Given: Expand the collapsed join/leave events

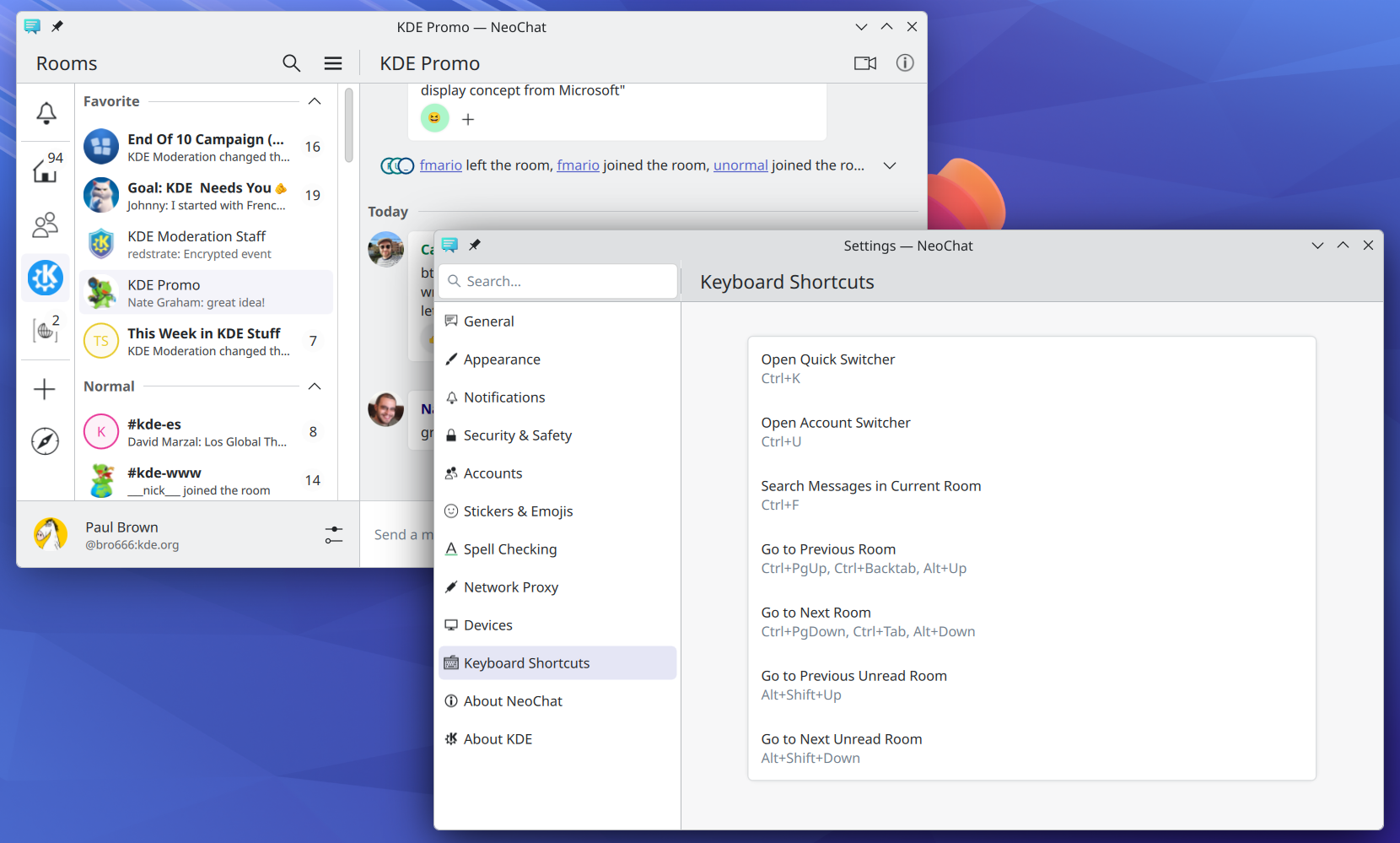Looking at the screenshot, I should (x=889, y=166).
